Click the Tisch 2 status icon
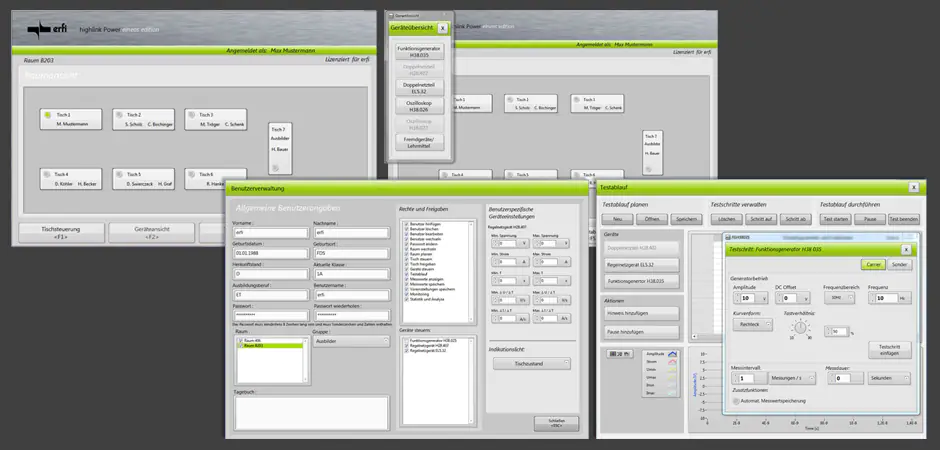 [x=120, y=116]
